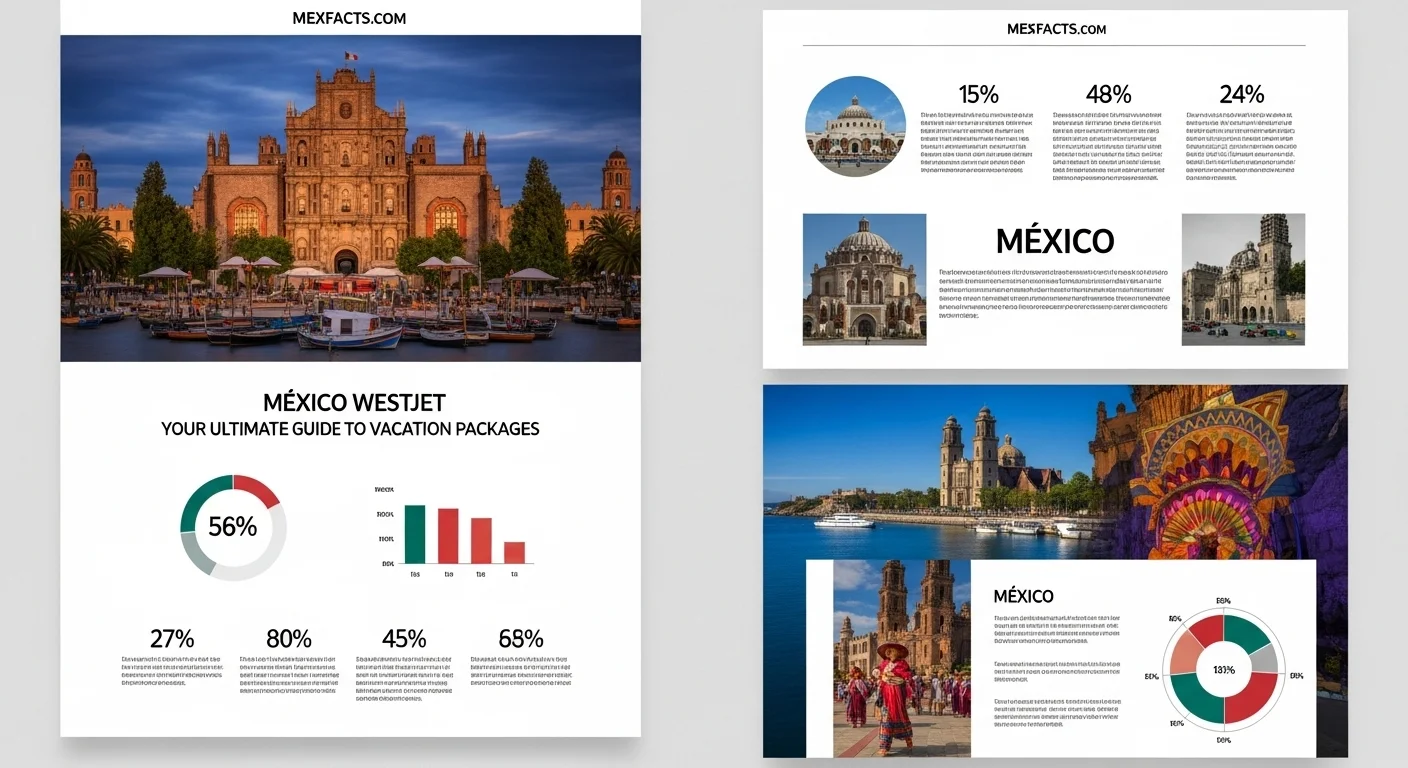Select the 27% statistic on left slide
The width and height of the screenshot is (1408, 768).
coord(171,638)
